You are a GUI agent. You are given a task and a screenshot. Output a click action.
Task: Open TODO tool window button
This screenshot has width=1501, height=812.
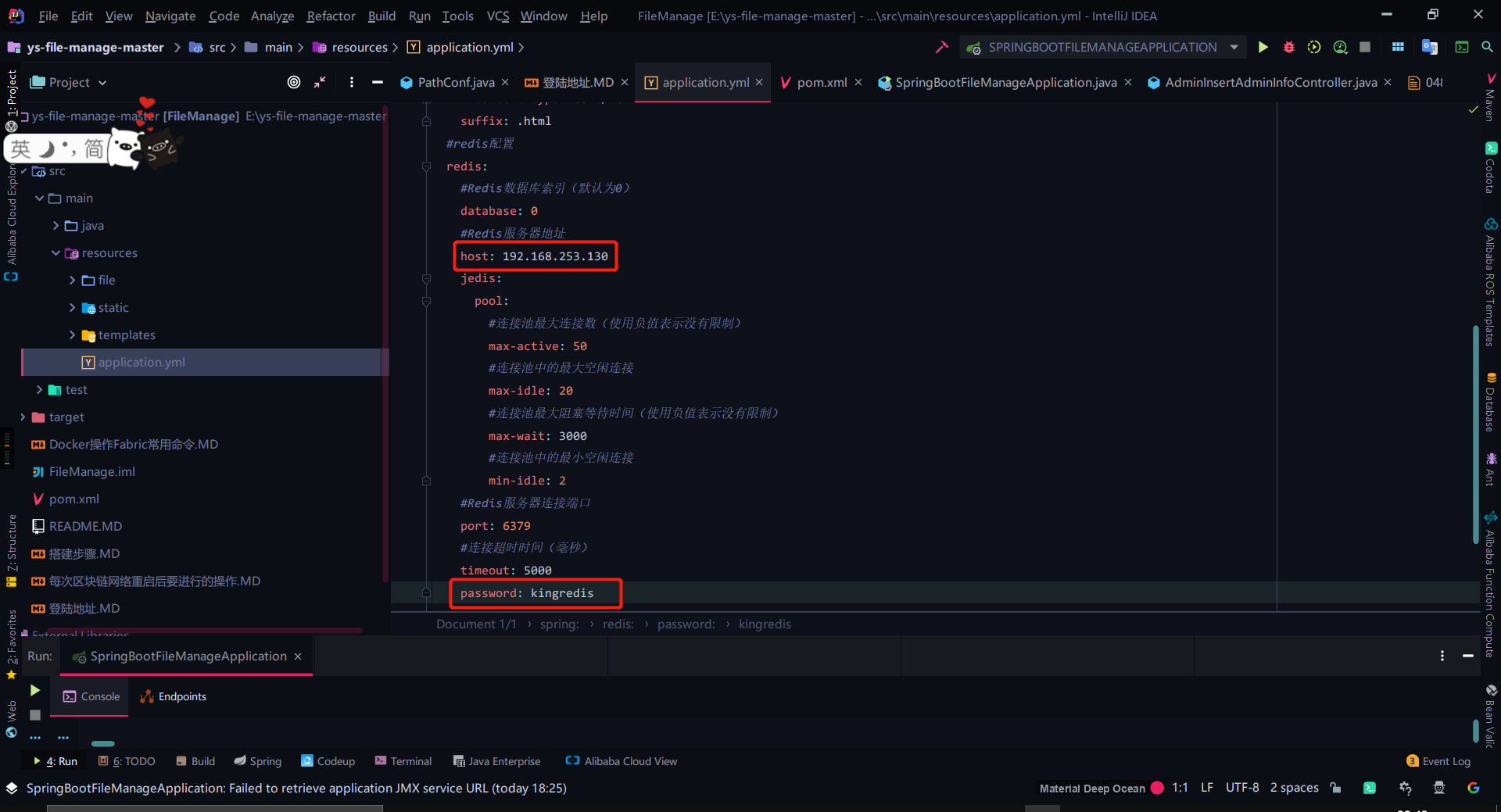click(x=127, y=761)
